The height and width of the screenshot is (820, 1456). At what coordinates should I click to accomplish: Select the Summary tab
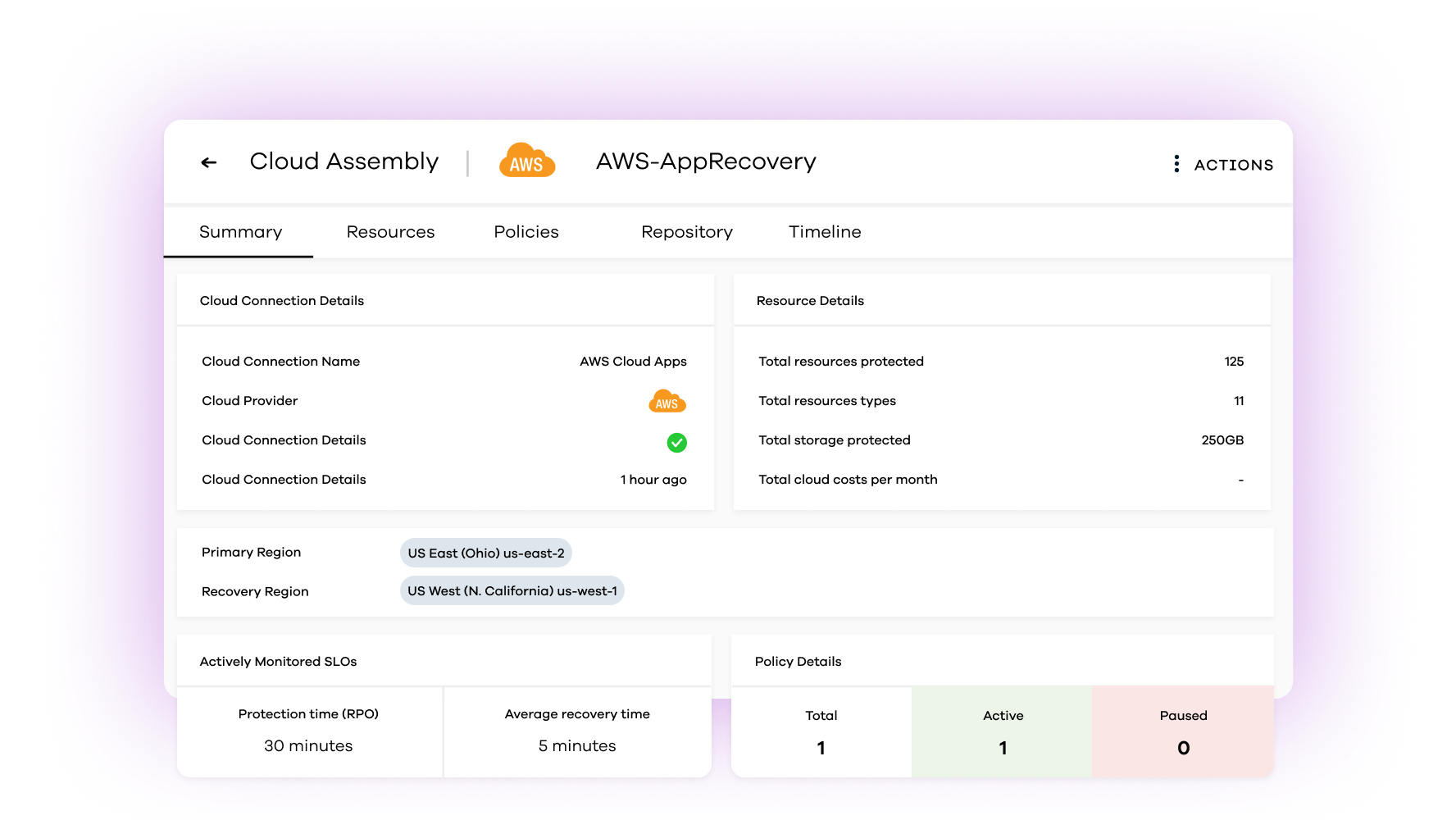point(240,232)
